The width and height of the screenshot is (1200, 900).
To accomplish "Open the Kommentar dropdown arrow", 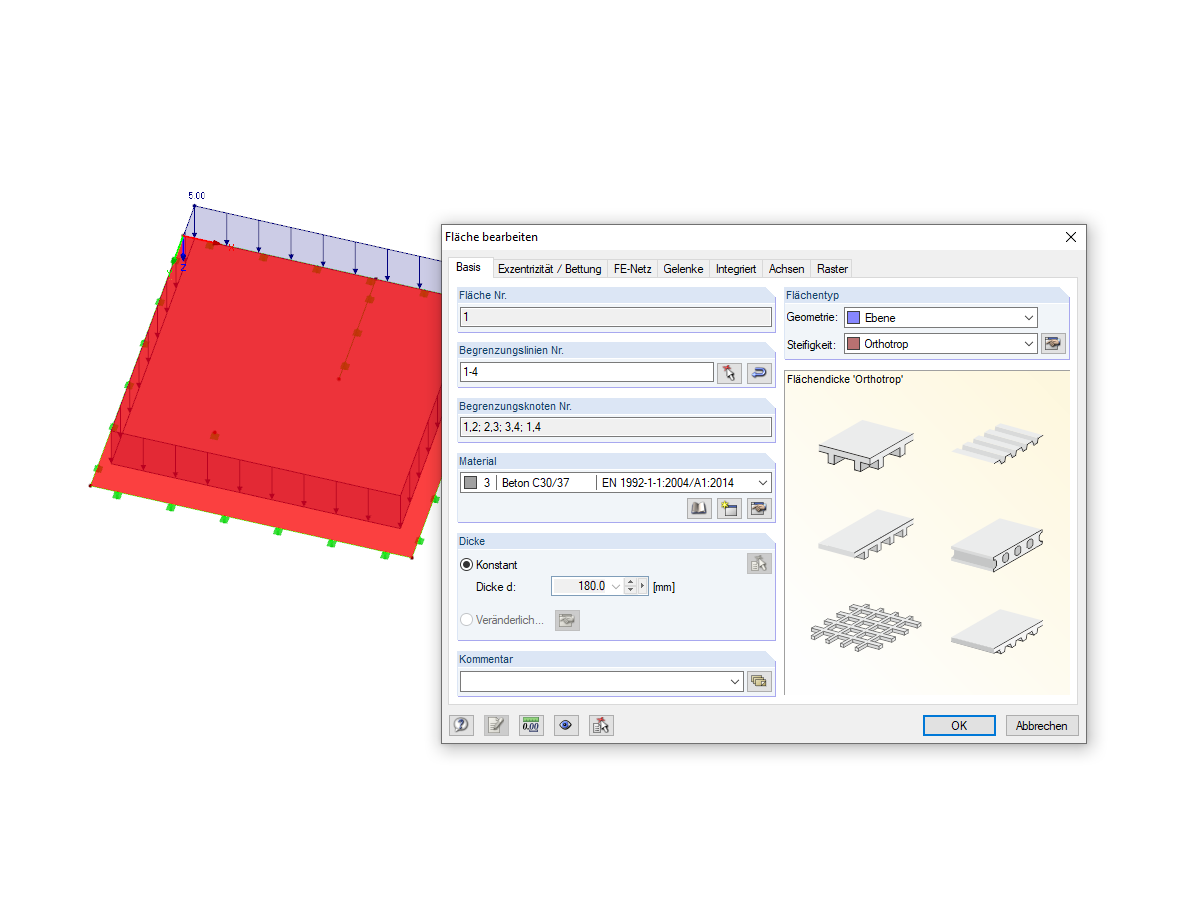I will [x=735, y=681].
